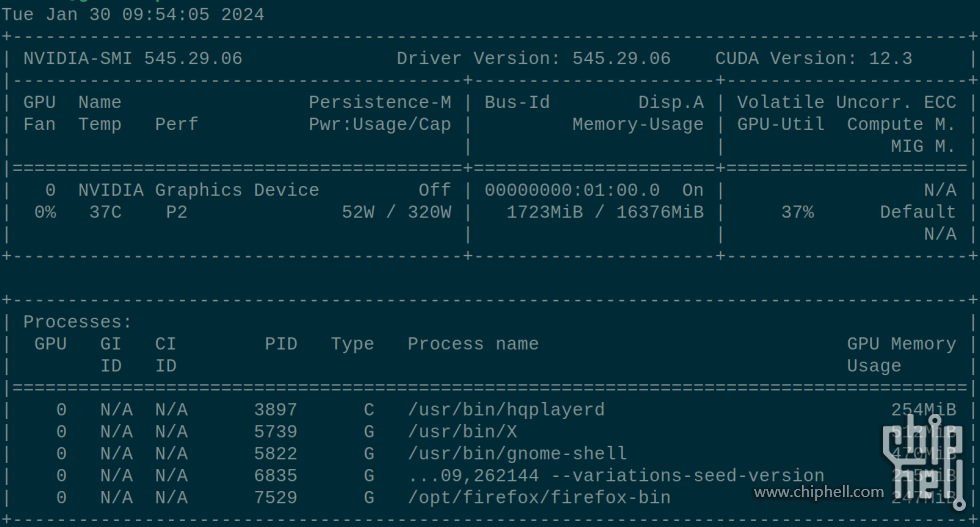Click the 'Type' column header
980x527 pixels.
352,344
